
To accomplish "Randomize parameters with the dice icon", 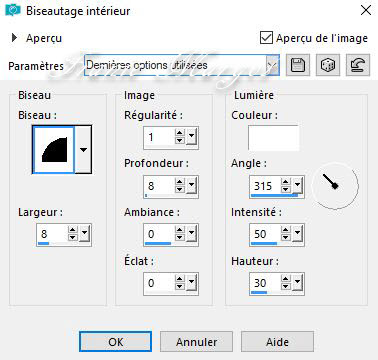I will [328, 65].
